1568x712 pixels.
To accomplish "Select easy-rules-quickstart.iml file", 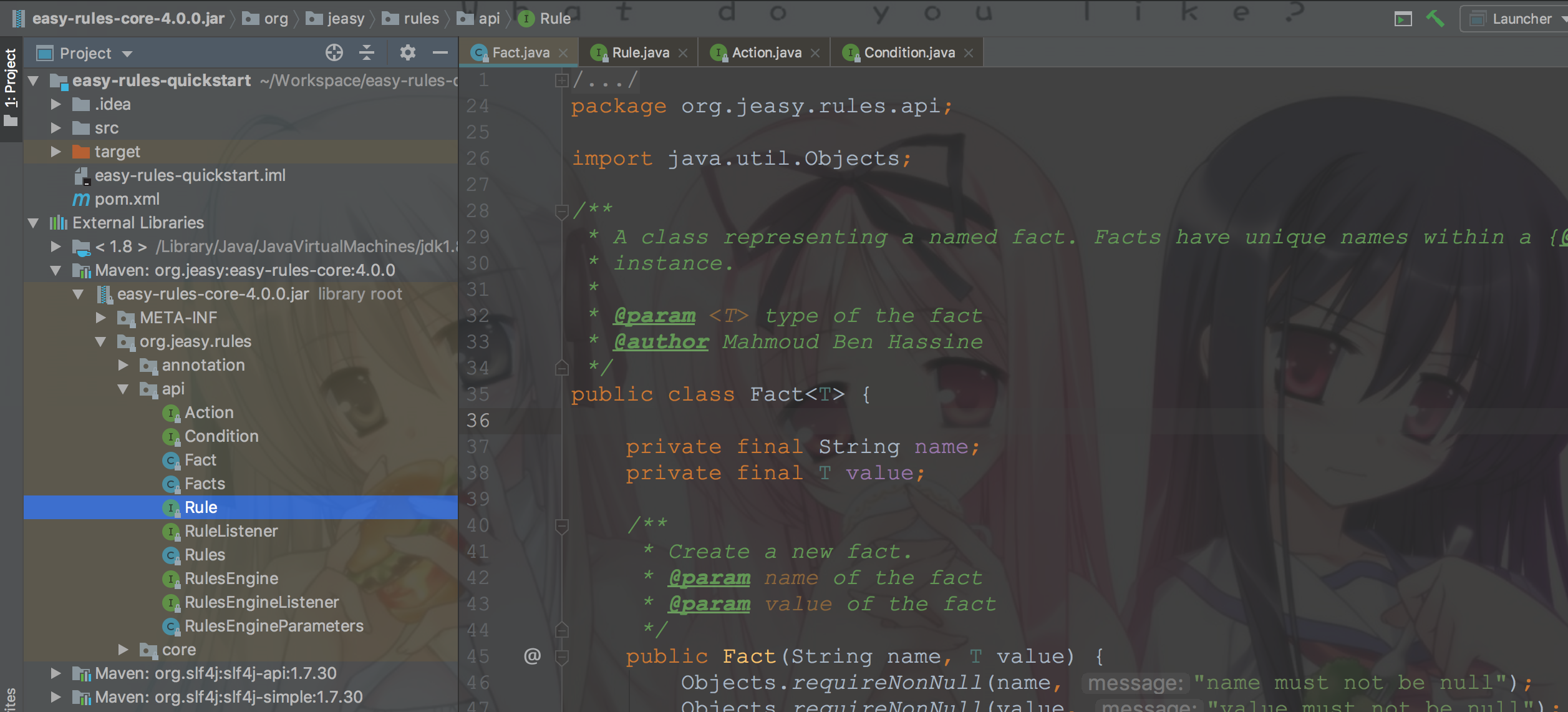I will [x=241, y=175].
